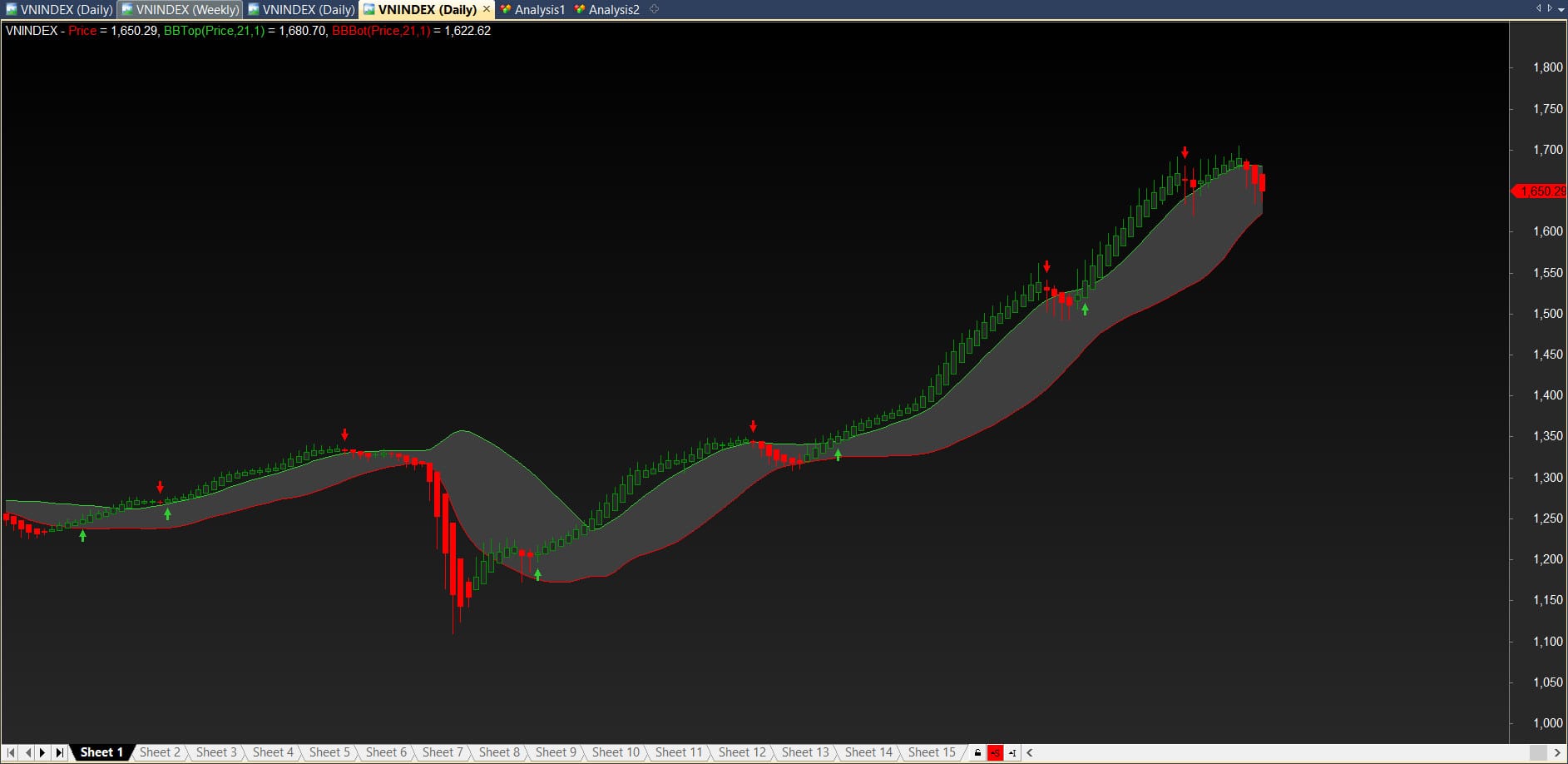The image size is (1568, 764).
Task: Add a new chart tab with the plus icon
Action: [x=654, y=9]
